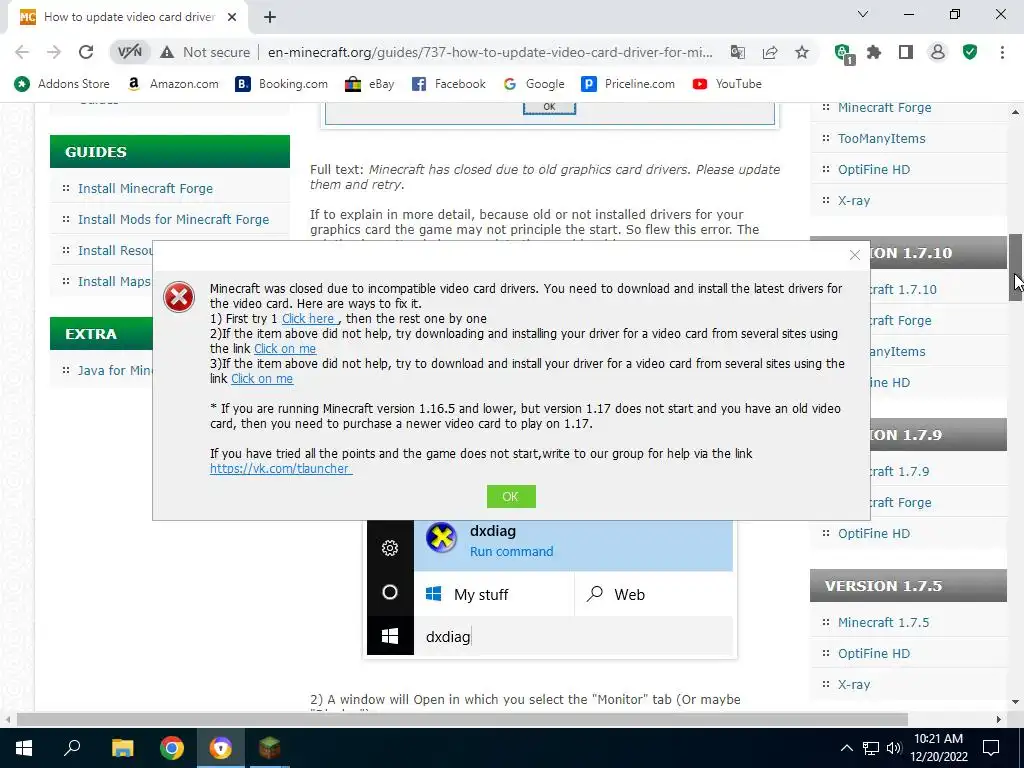Image resolution: width=1024 pixels, height=768 pixels.
Task: Open Install Mods for Minecraft Forge guide
Action: click(x=173, y=219)
